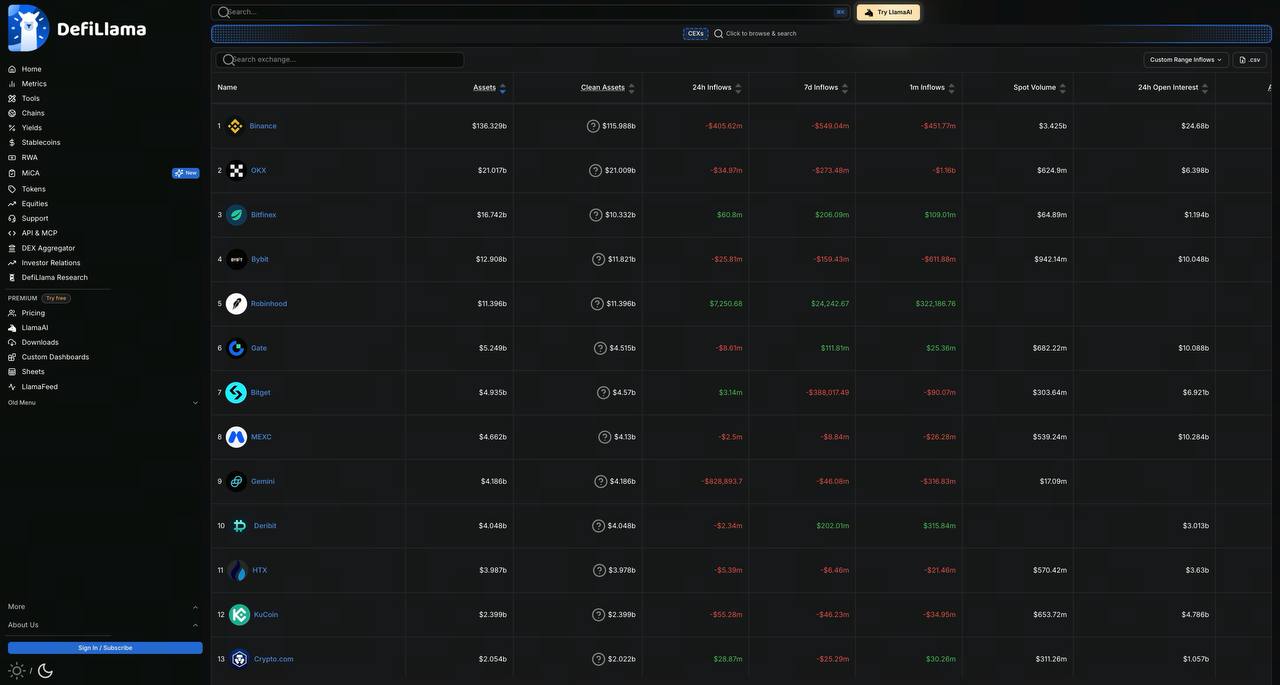
Task: Click Deribit open interest $3.013b
Action: [1196, 526]
